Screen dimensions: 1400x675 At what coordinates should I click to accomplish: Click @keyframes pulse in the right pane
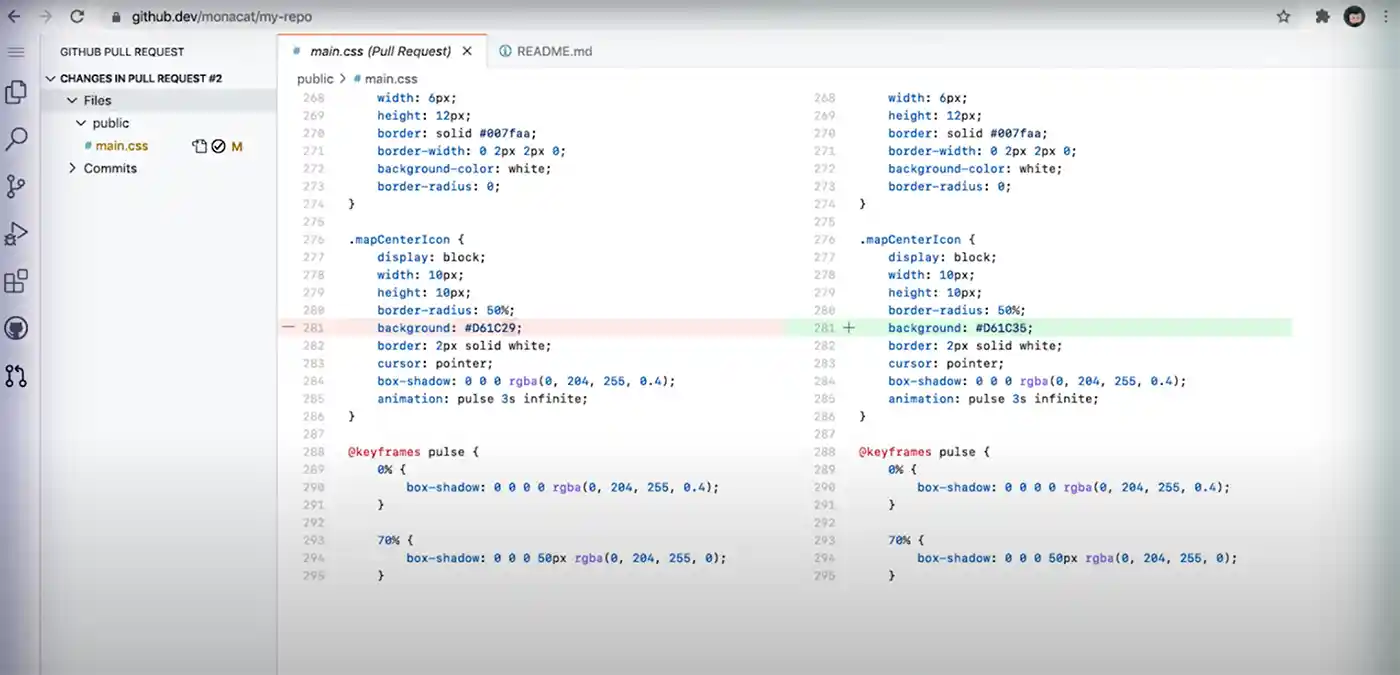point(917,452)
